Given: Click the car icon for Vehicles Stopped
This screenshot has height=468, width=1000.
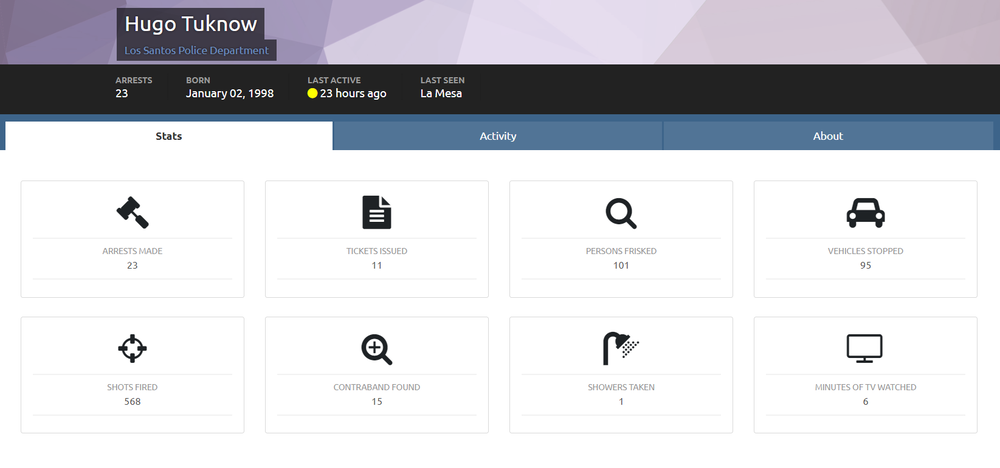Looking at the screenshot, I should [865, 212].
